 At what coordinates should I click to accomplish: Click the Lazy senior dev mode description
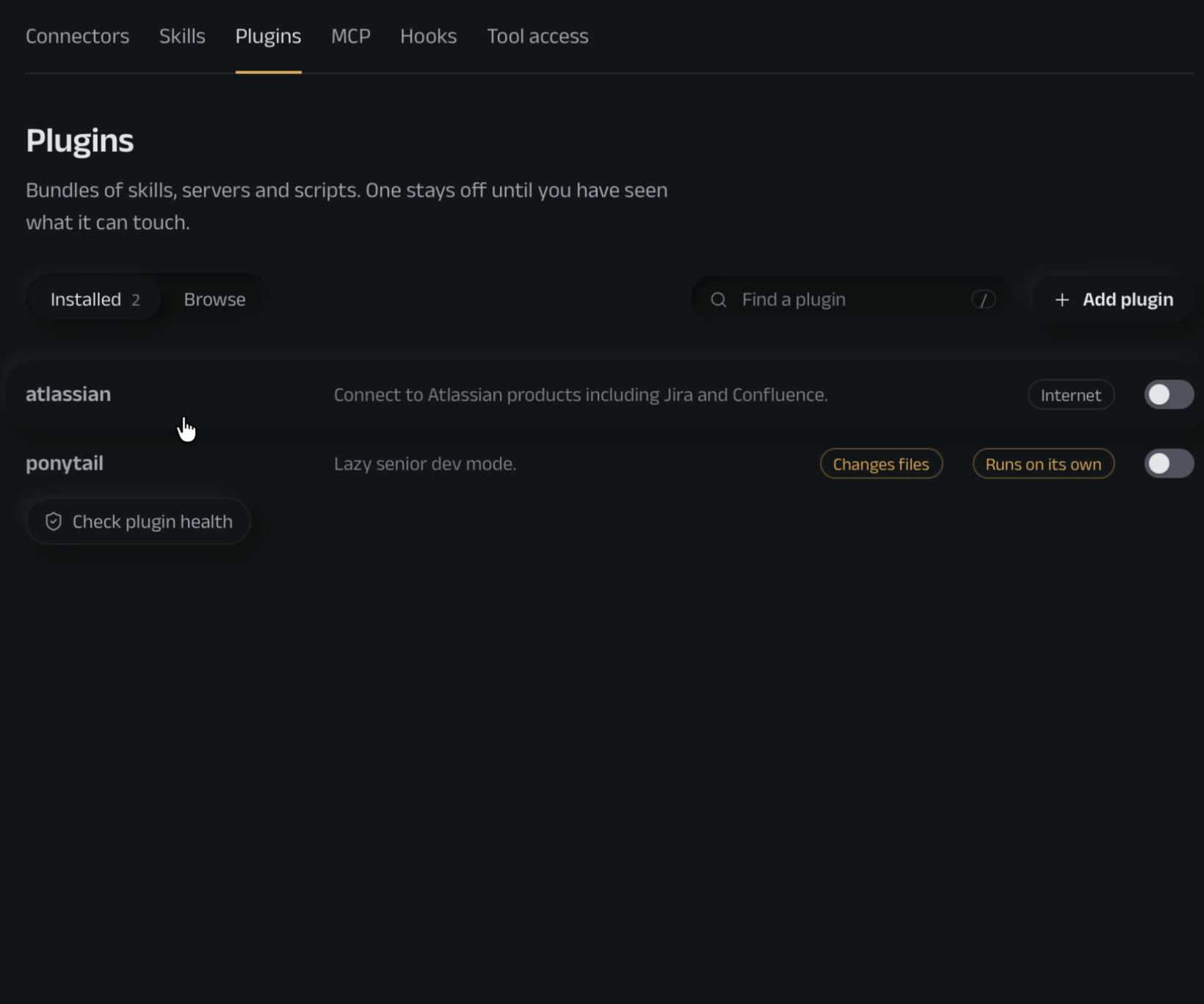pos(425,464)
